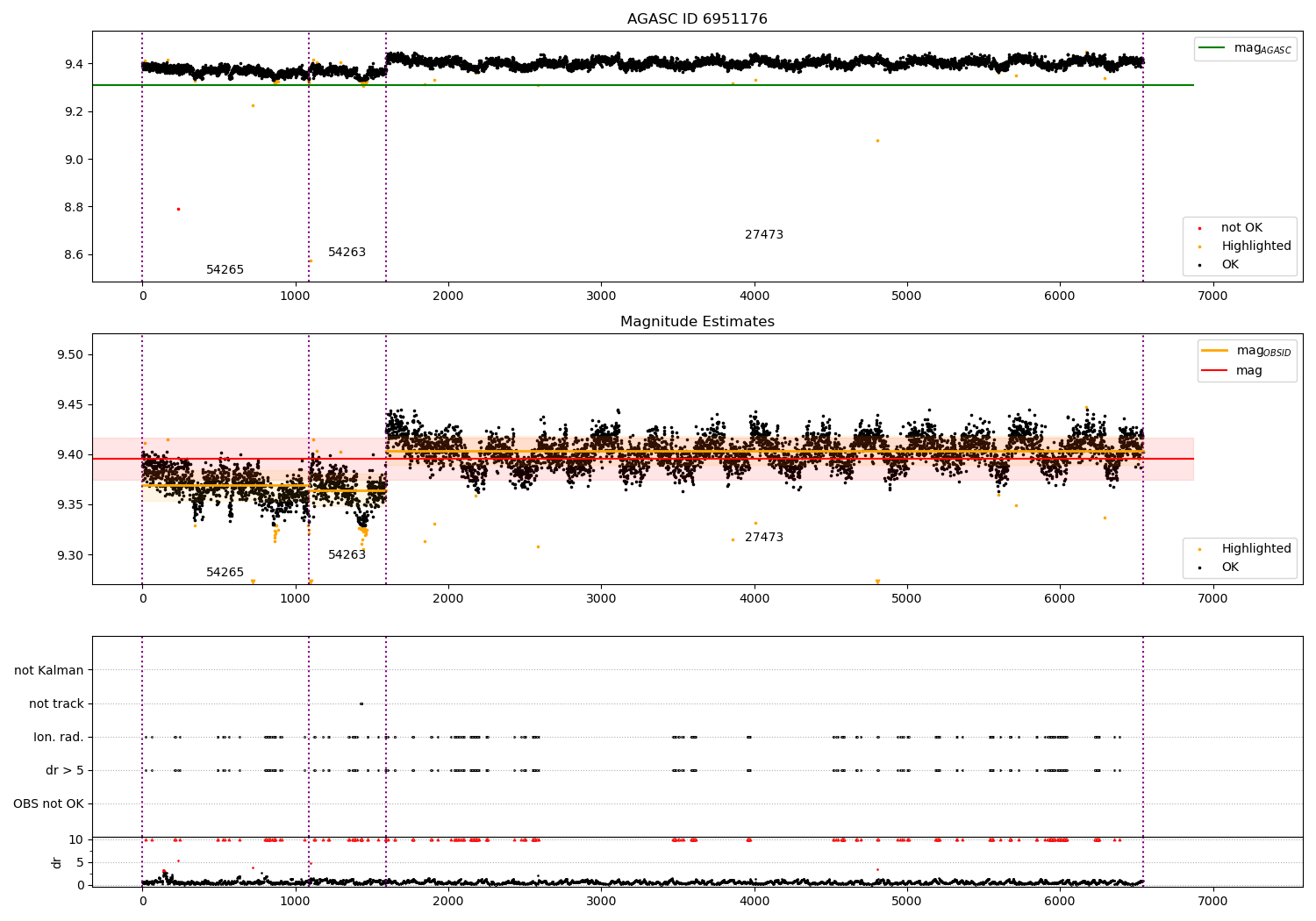Click the lone data marker on 'not track' row

click(x=361, y=703)
